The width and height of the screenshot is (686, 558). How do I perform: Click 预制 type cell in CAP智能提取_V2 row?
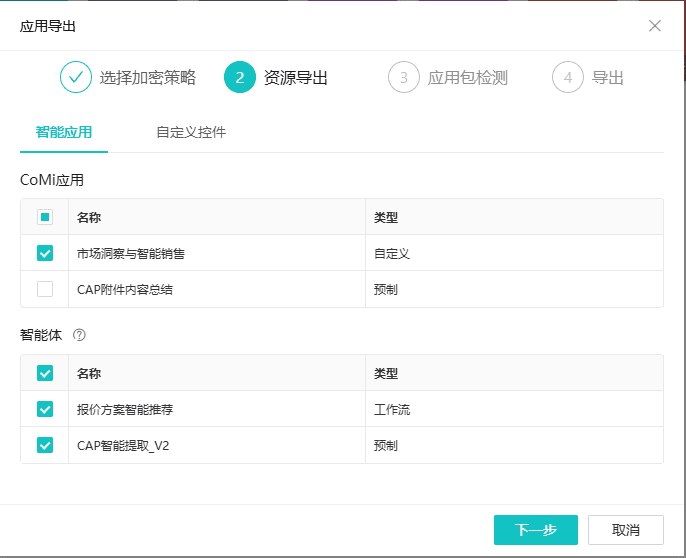tap(514, 445)
